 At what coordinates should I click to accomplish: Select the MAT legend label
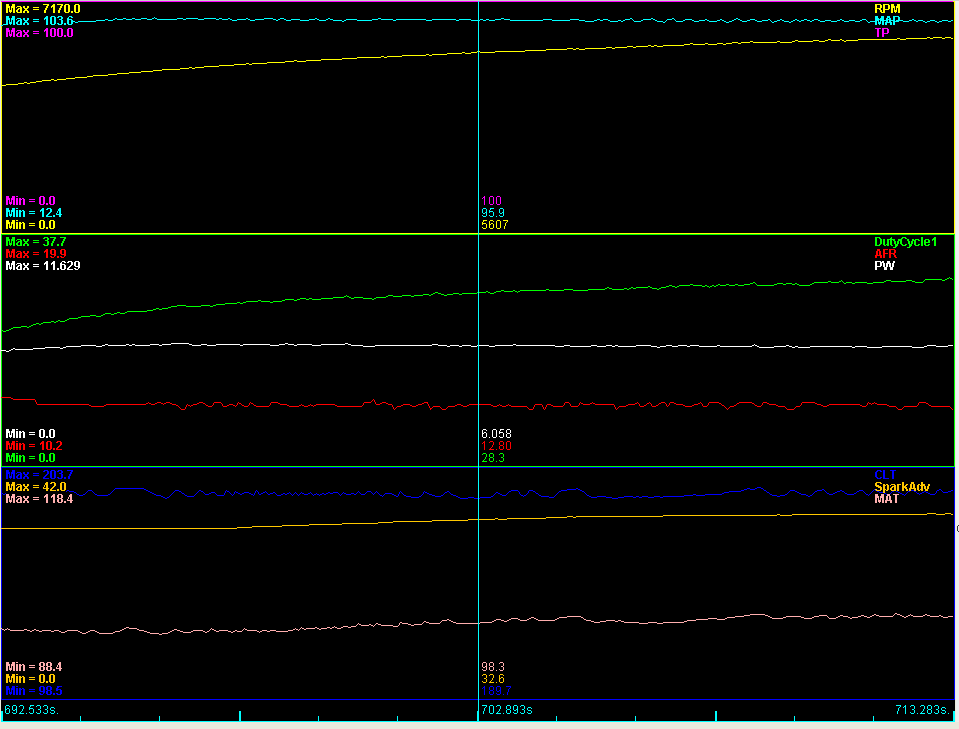(886, 499)
